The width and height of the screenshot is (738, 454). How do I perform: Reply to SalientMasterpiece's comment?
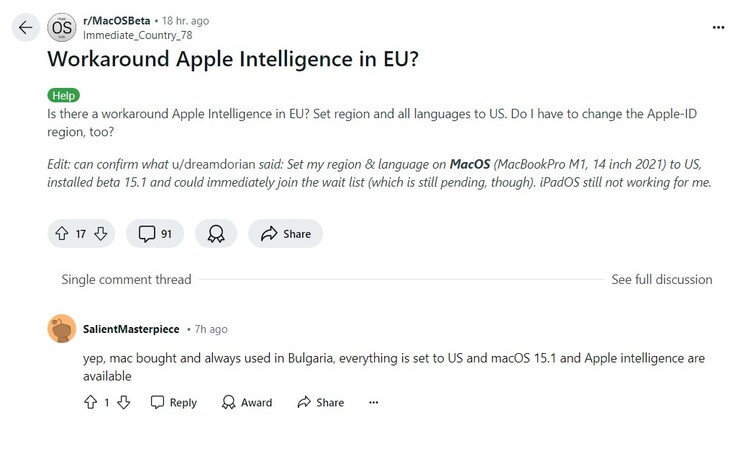click(x=173, y=402)
